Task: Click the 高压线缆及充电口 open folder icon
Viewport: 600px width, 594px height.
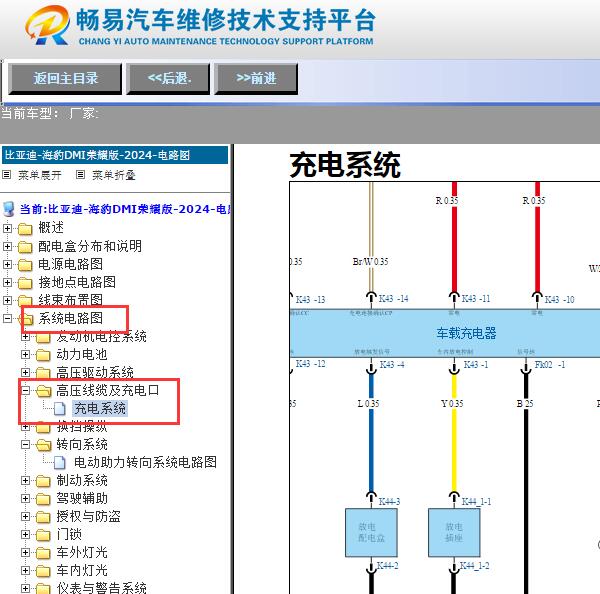Action: 44,391
